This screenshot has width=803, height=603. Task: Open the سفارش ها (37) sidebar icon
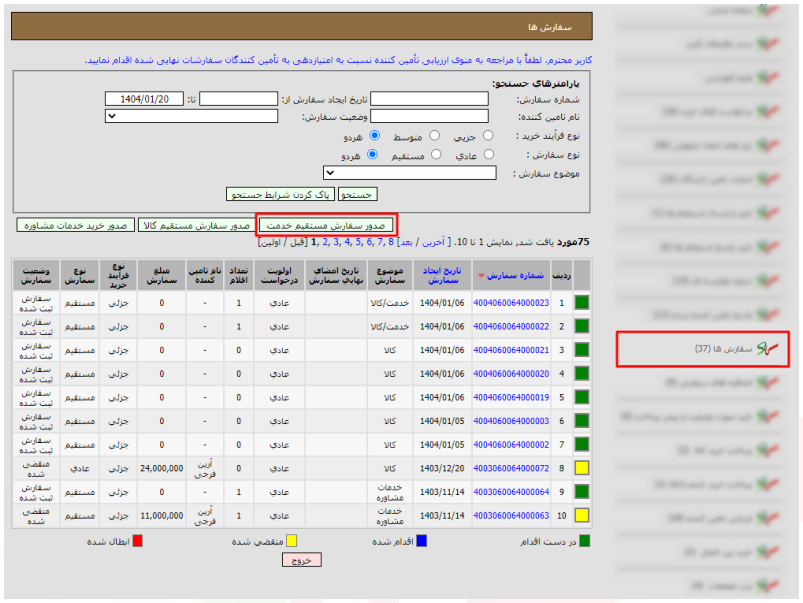[767, 349]
